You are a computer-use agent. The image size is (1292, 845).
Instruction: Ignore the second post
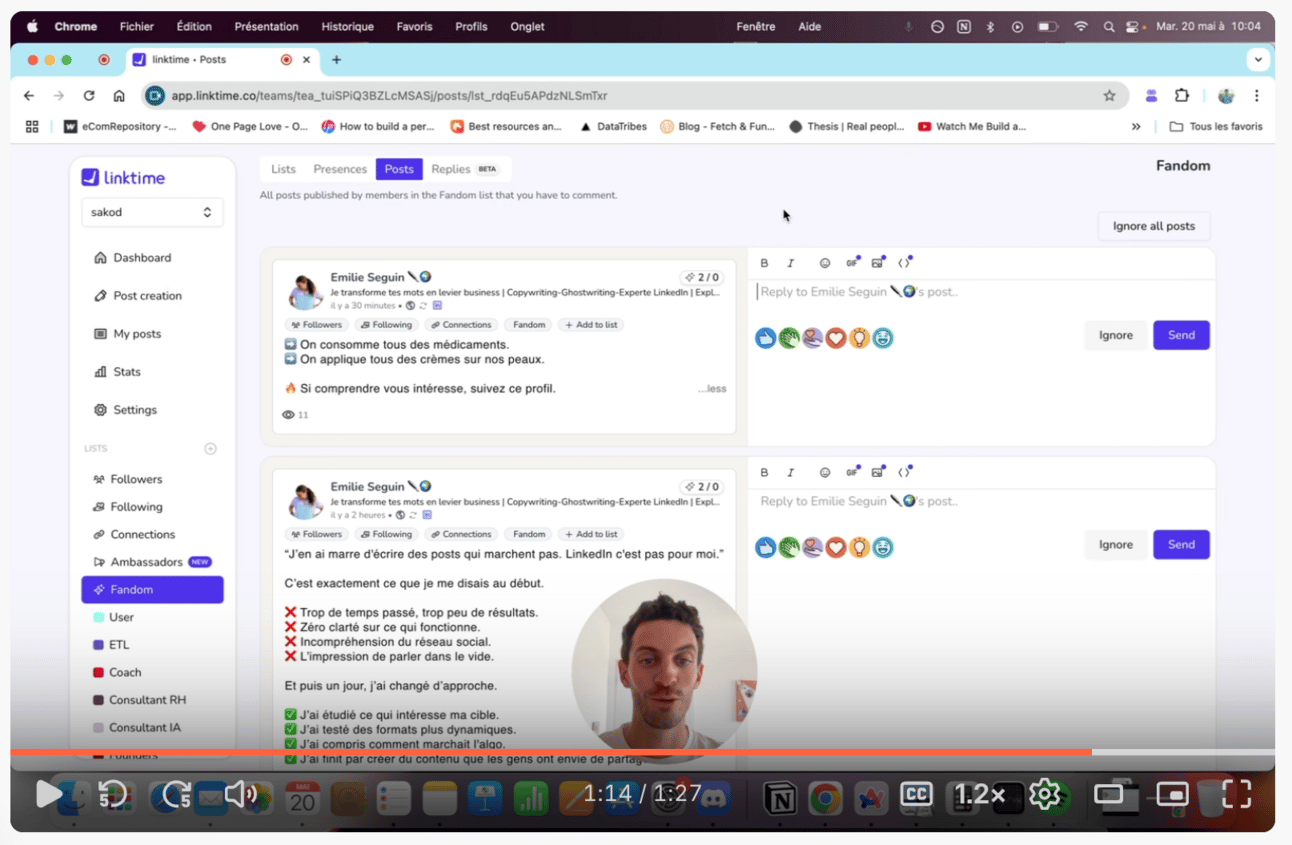(1116, 544)
